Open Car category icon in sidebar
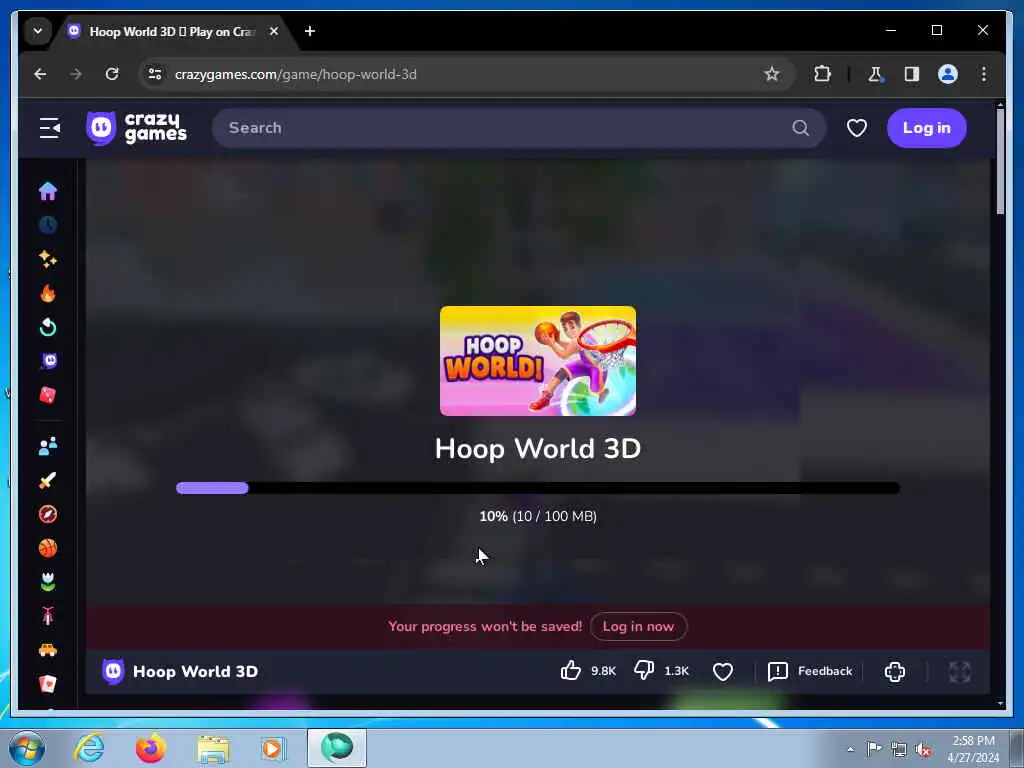The width and height of the screenshot is (1024, 768). point(48,650)
